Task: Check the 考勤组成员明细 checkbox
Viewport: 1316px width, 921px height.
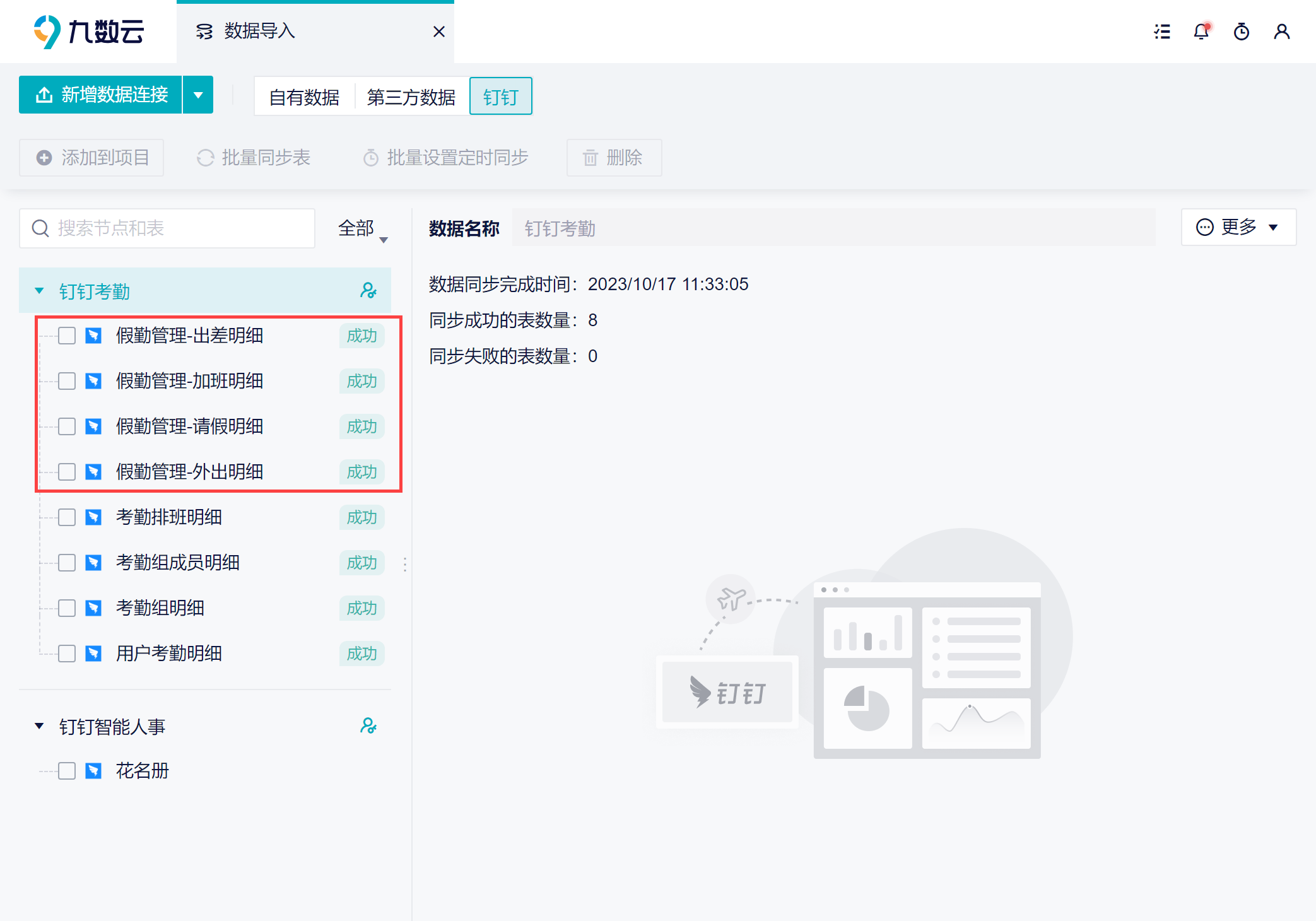Action: 67,563
